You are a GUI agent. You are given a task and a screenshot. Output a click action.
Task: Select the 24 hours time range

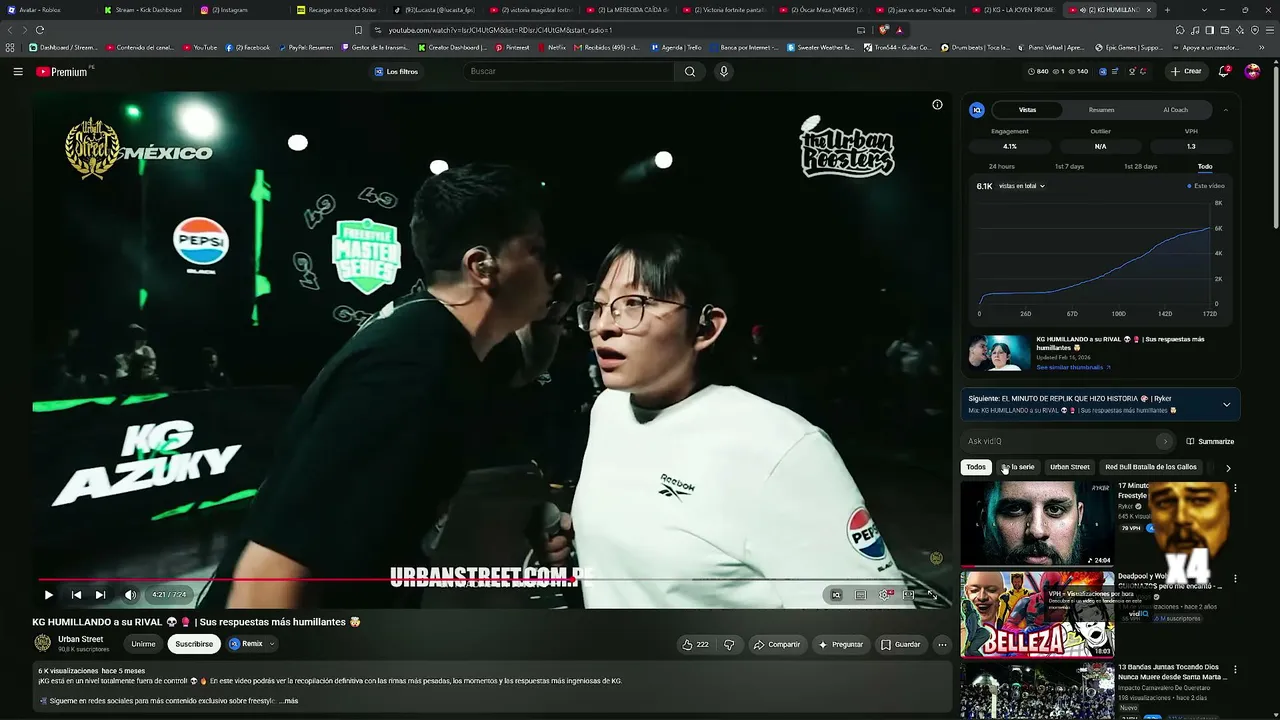[1001, 167]
